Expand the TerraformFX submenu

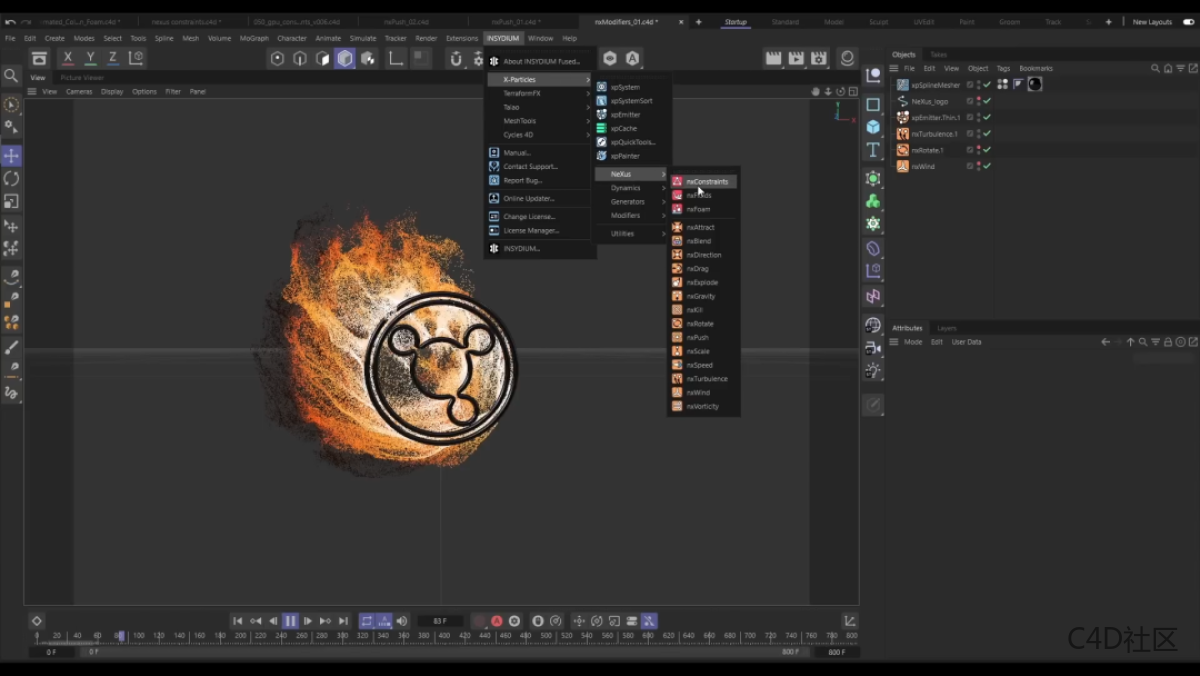point(522,93)
